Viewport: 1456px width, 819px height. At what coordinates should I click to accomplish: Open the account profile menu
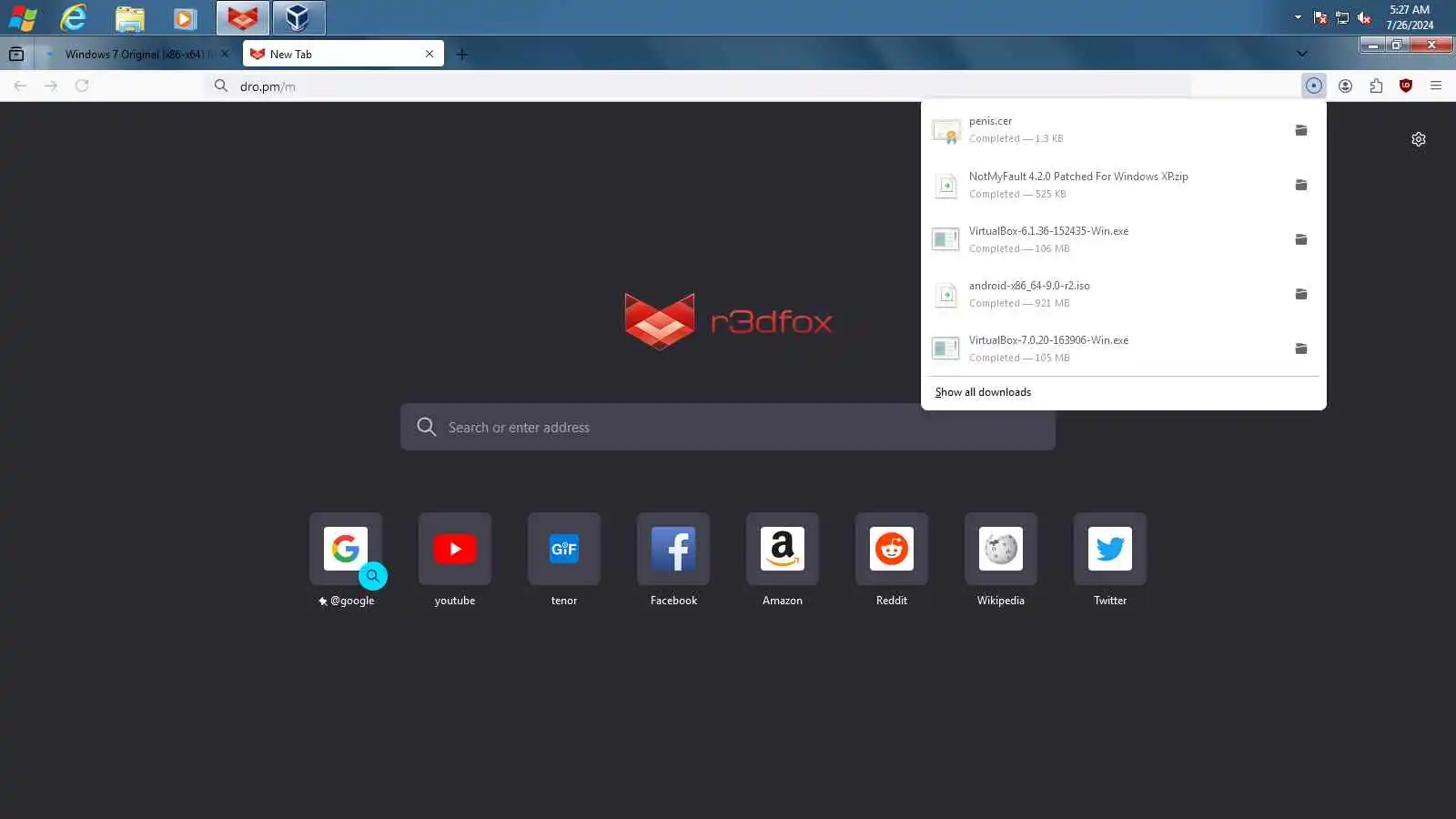[x=1345, y=86]
